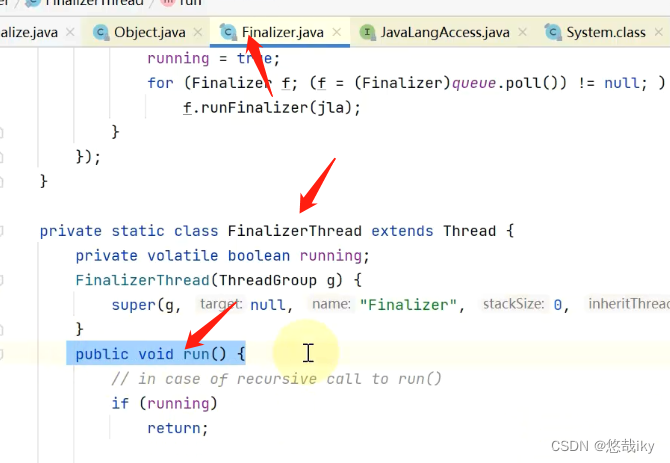This screenshot has width=670, height=463.
Task: Toggle code fold at run() method line
Action: tap(1, 355)
